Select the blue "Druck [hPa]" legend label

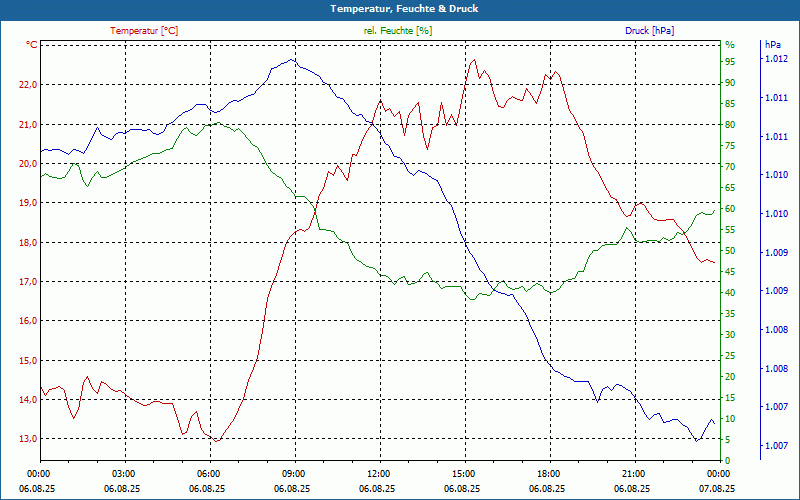(x=649, y=31)
